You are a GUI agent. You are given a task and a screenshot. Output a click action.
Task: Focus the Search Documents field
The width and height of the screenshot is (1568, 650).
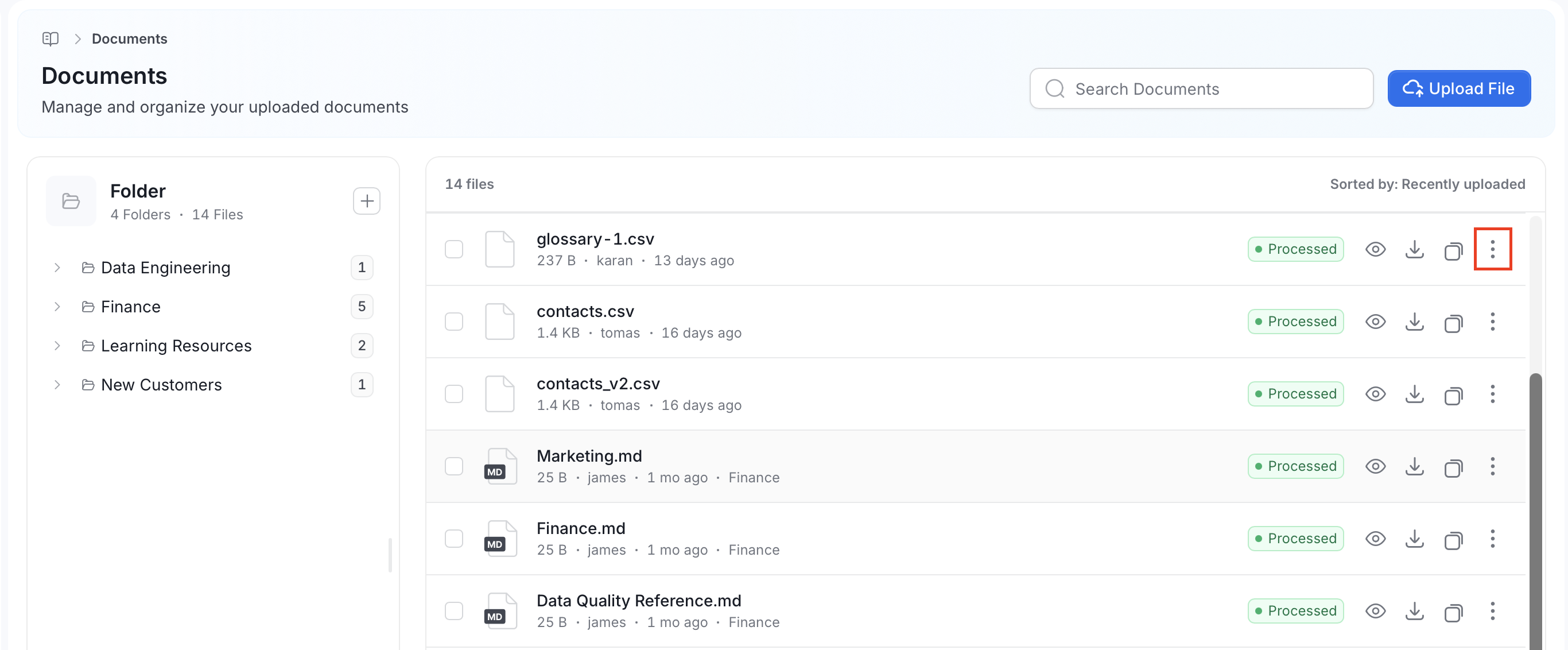pos(1201,88)
